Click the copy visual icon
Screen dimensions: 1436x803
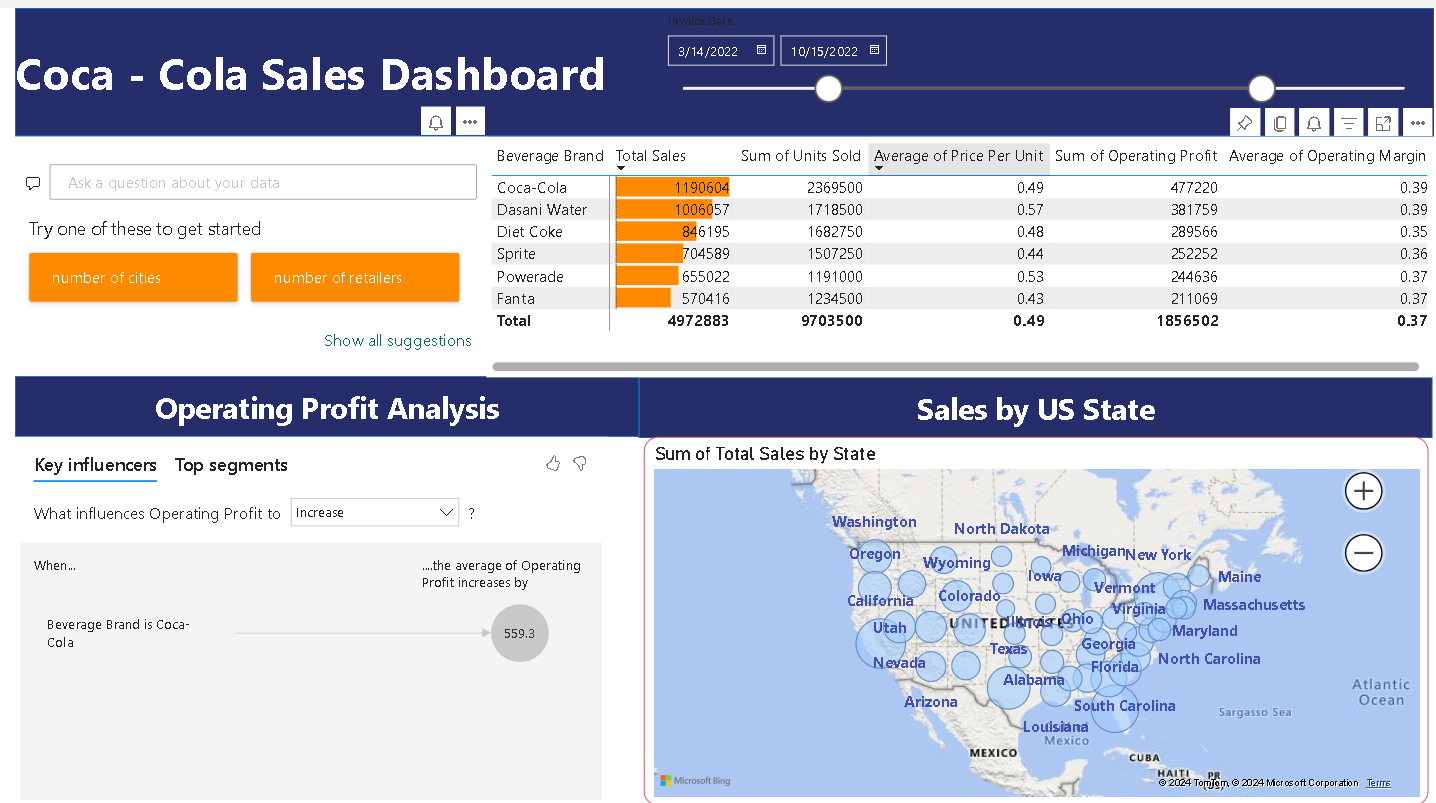[x=1280, y=123]
